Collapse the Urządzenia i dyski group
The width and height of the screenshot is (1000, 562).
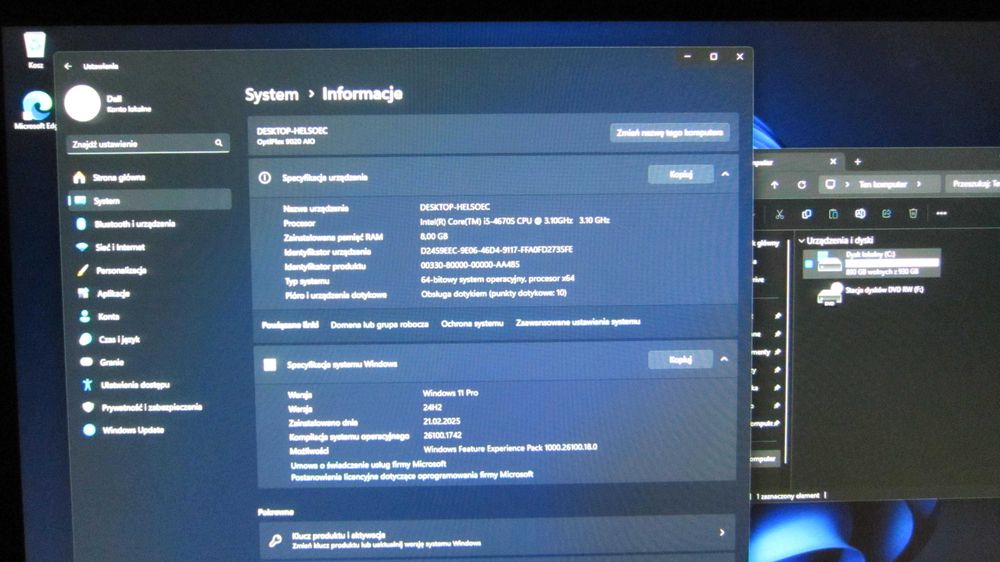pos(802,240)
